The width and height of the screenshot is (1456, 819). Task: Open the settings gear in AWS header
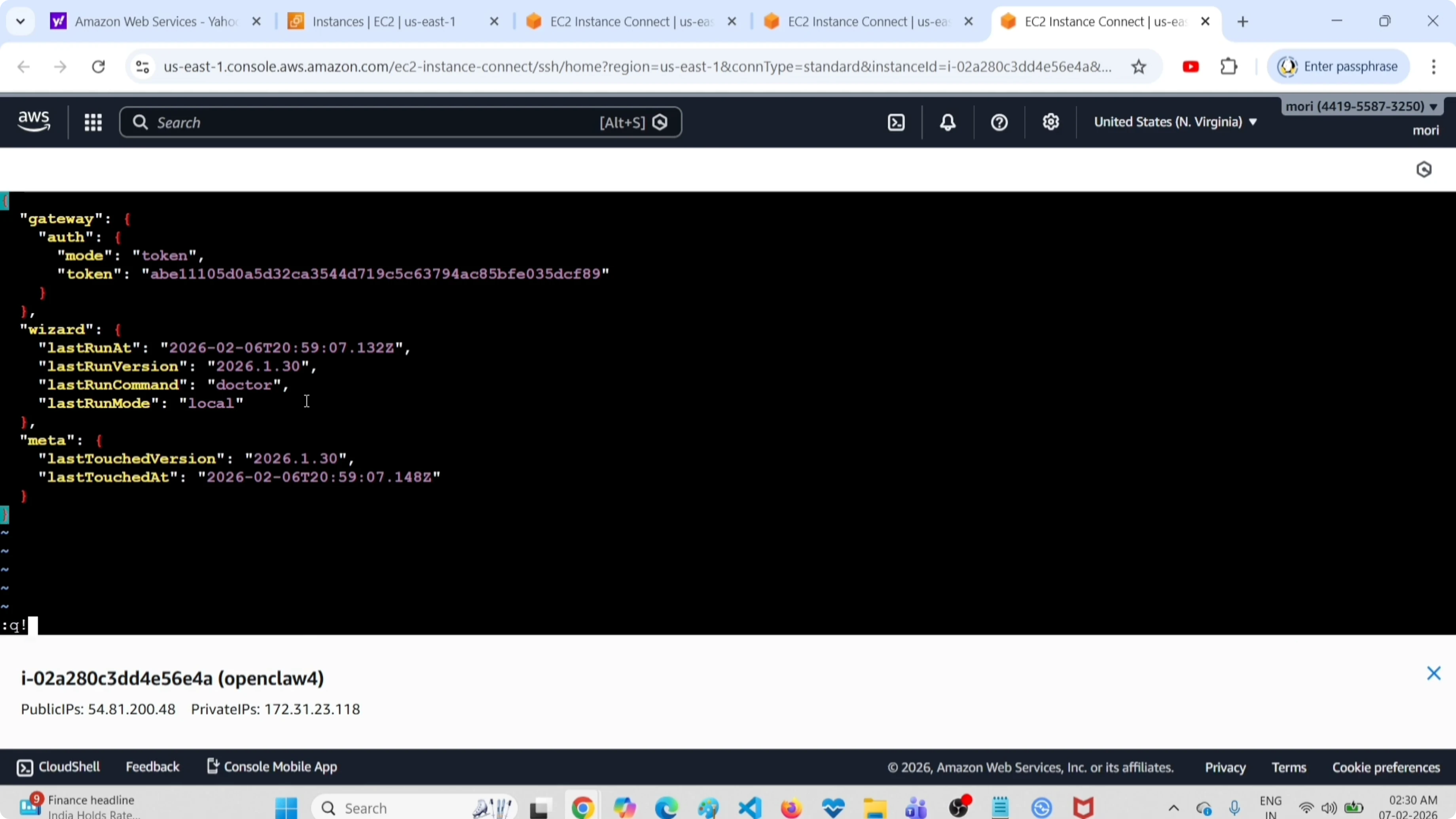pyautogui.click(x=1051, y=122)
